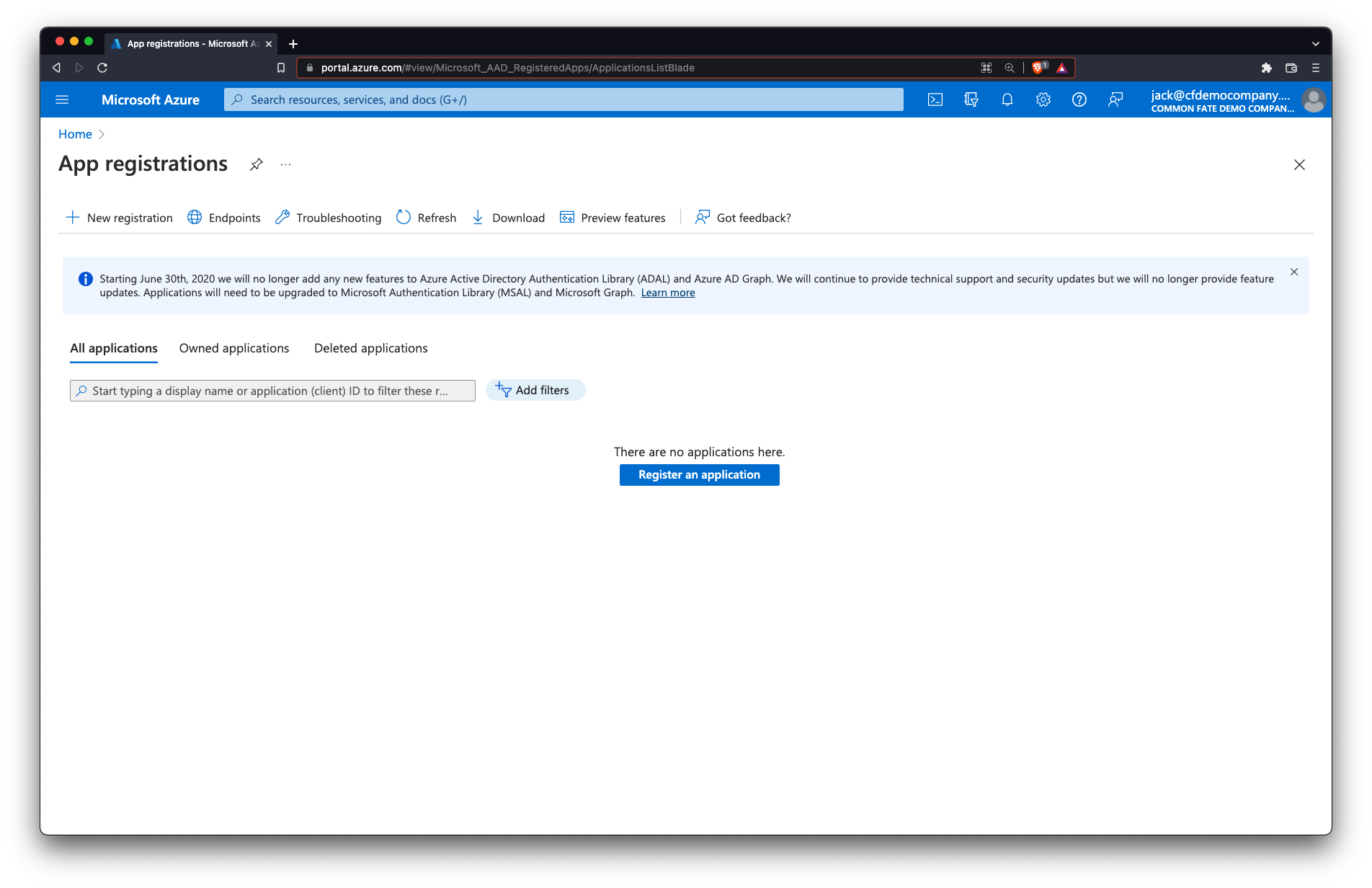Image resolution: width=1372 pixels, height=888 pixels.
Task: Open portal settings gear
Action: pos(1043,99)
